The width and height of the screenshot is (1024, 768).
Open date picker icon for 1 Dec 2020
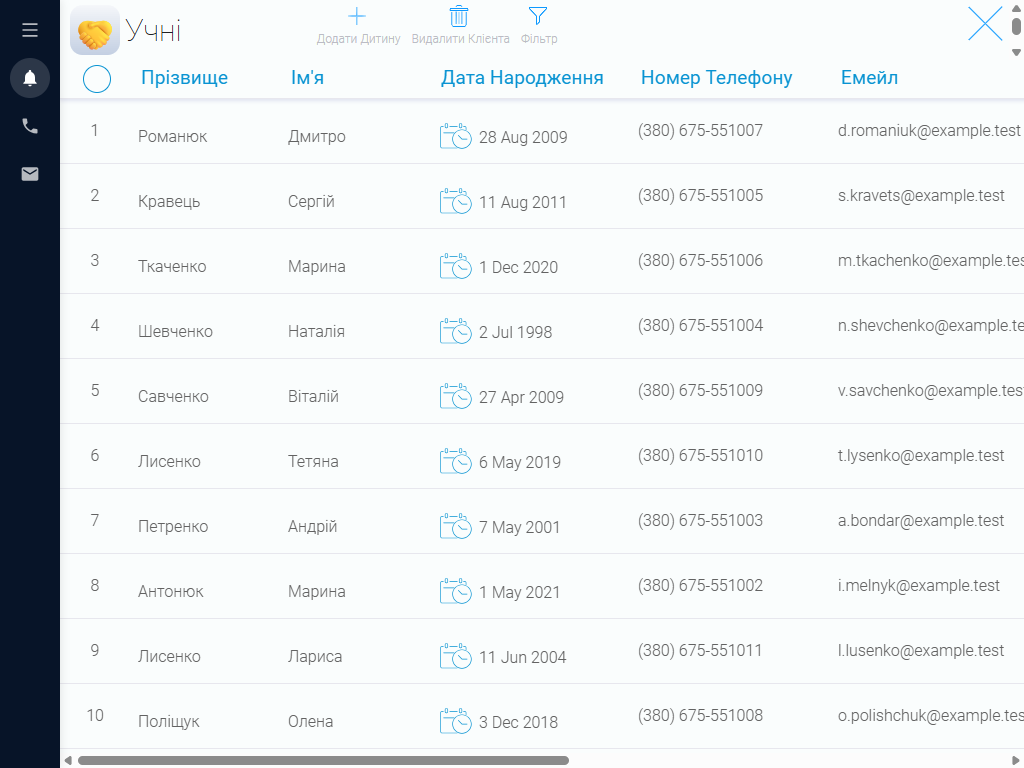click(456, 266)
